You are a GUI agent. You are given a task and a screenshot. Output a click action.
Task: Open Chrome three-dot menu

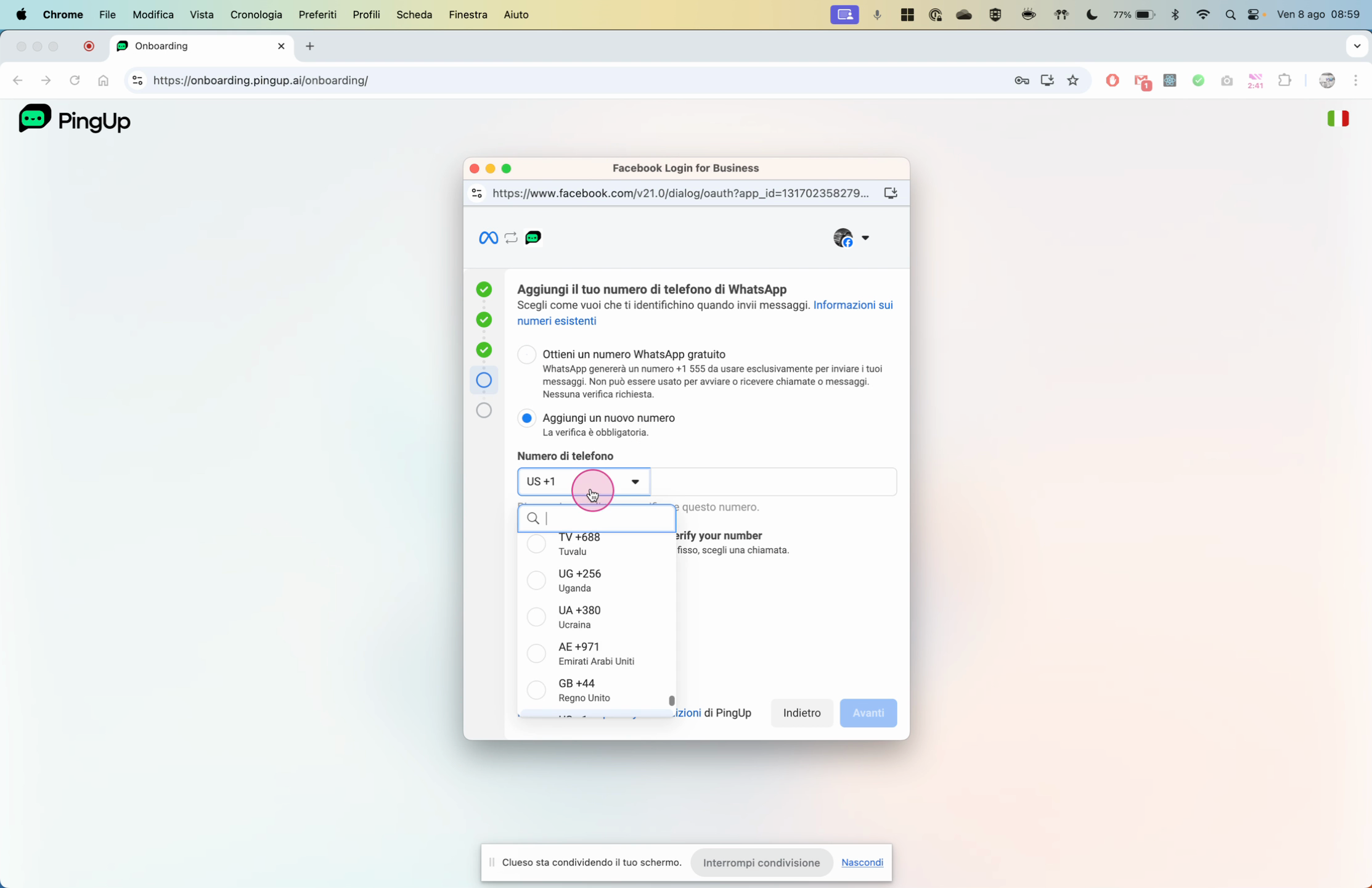(x=1355, y=80)
